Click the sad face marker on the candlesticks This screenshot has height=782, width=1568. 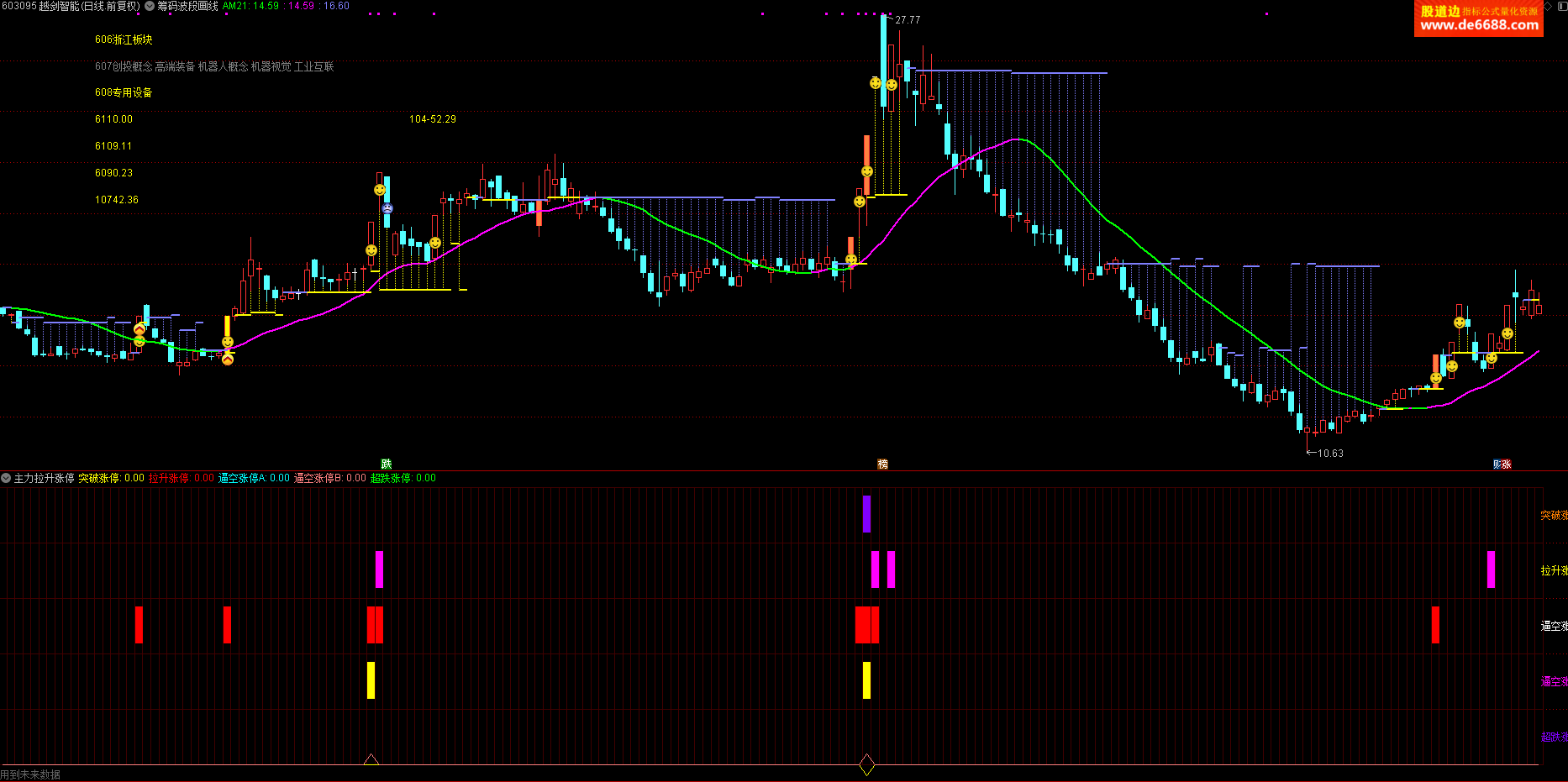tap(387, 208)
